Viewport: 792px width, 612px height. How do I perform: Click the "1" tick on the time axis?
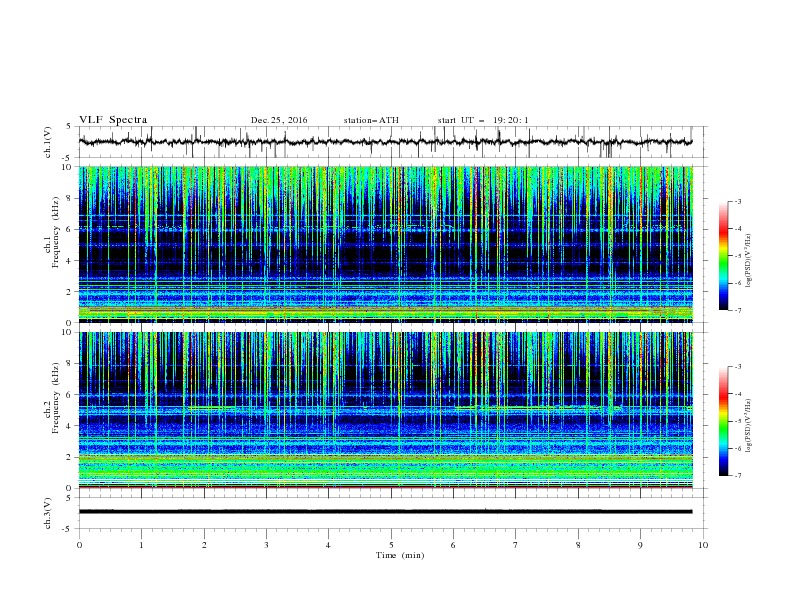pyautogui.click(x=141, y=545)
